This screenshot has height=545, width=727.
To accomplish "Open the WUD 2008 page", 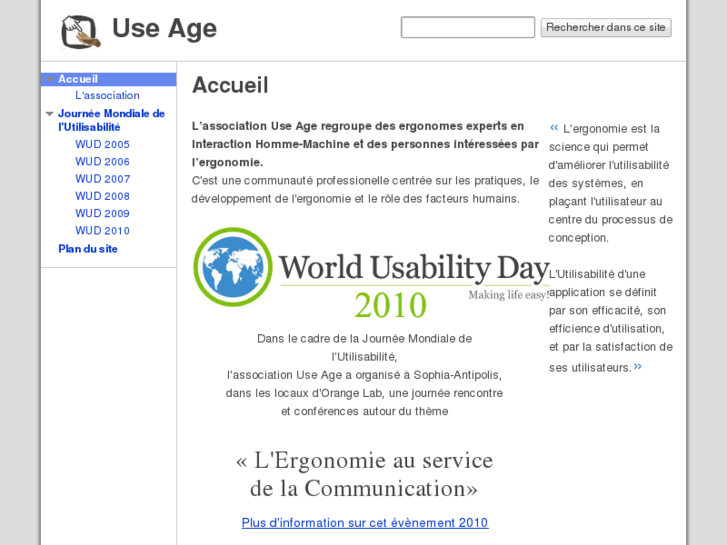I will 102,196.
